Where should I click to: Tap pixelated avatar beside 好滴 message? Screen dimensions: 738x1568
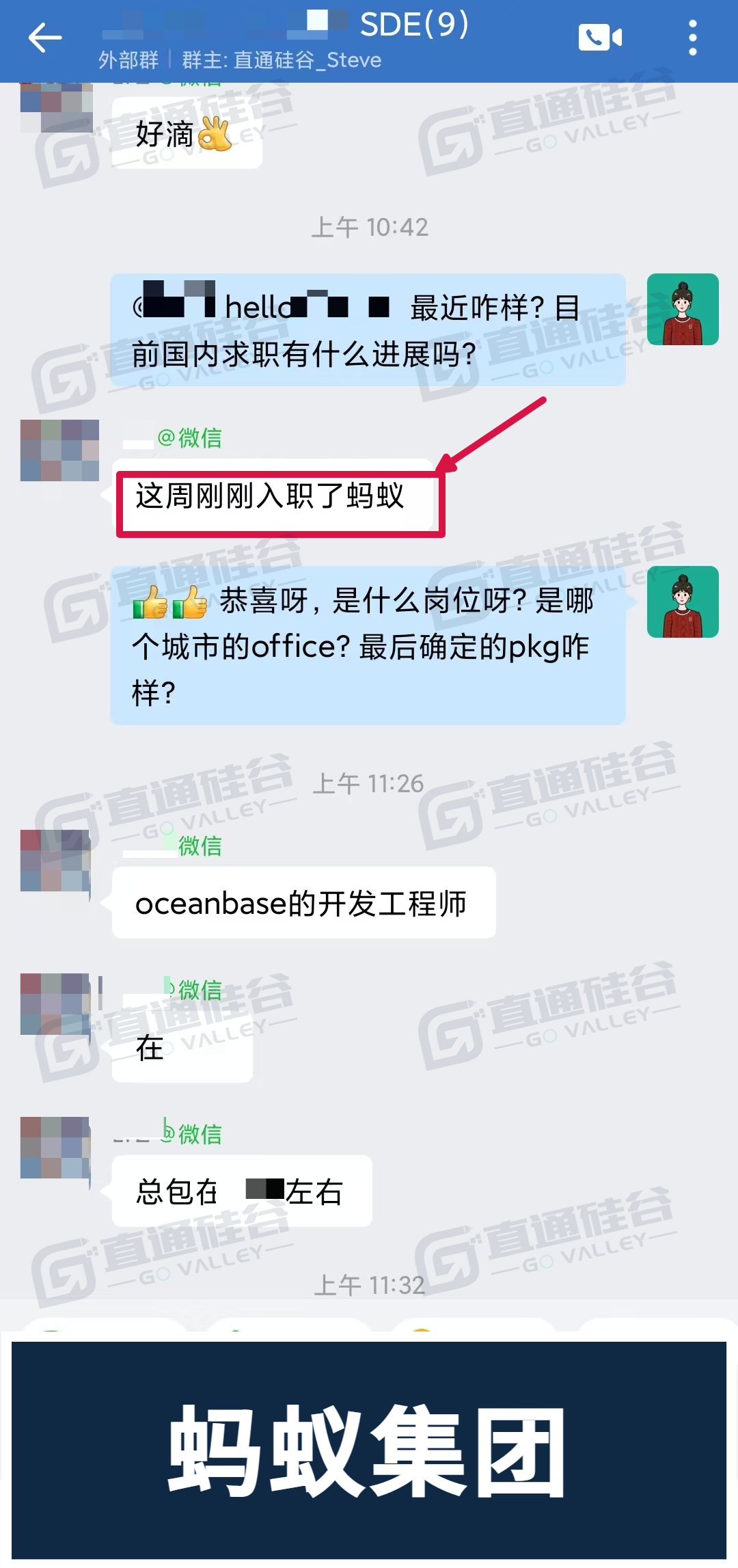tap(57, 107)
